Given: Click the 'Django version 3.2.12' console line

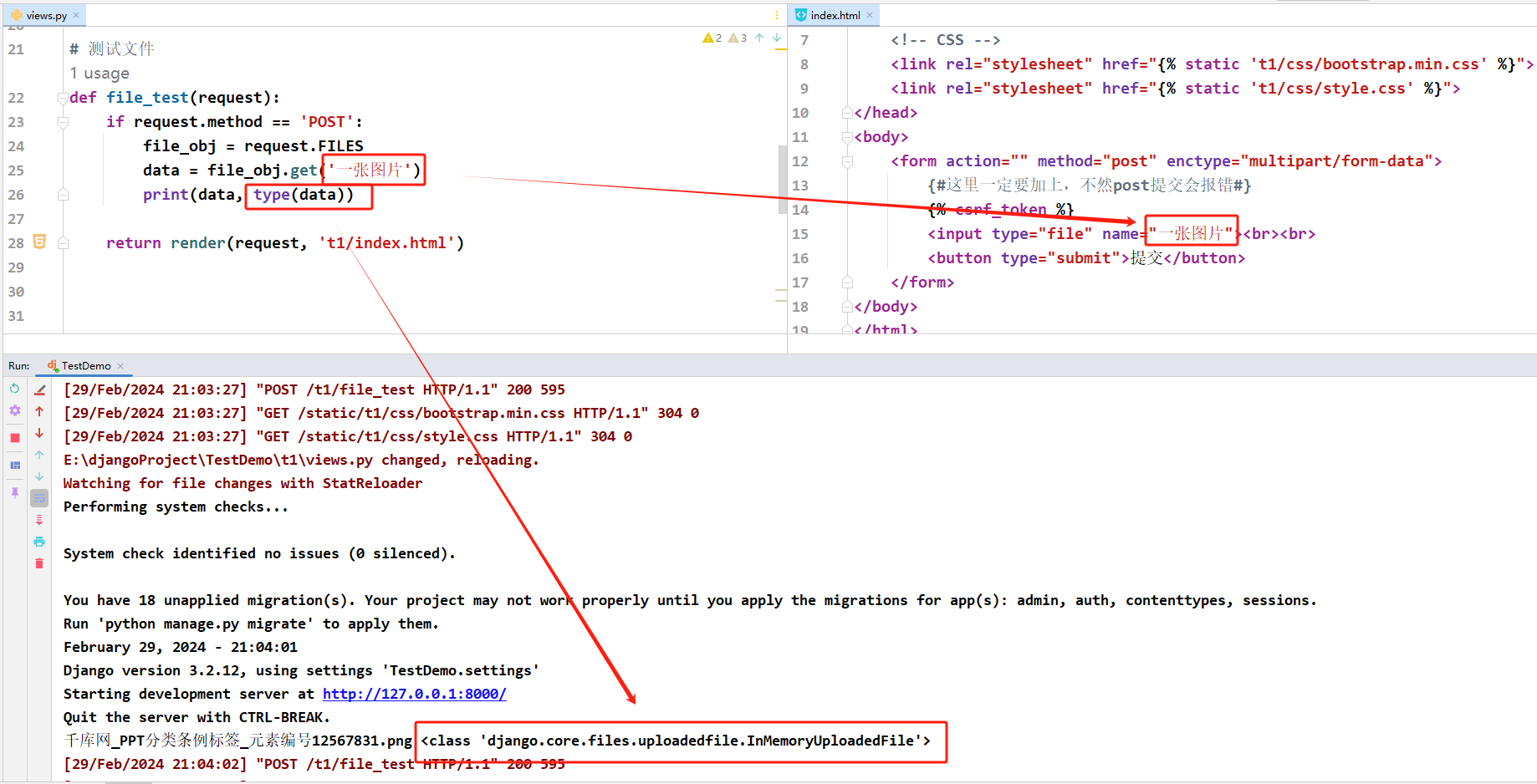Looking at the screenshot, I should point(301,670).
